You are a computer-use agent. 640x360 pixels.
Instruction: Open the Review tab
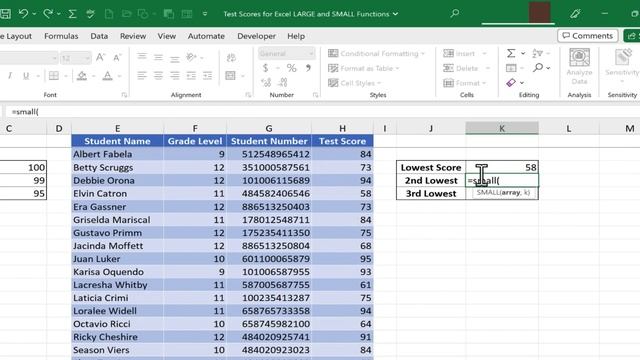click(x=133, y=36)
